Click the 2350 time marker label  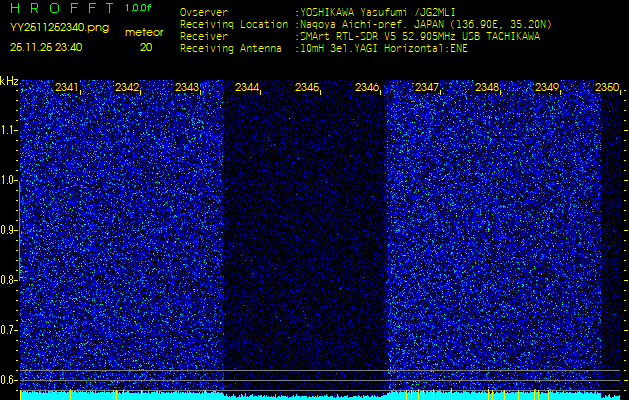point(607,87)
